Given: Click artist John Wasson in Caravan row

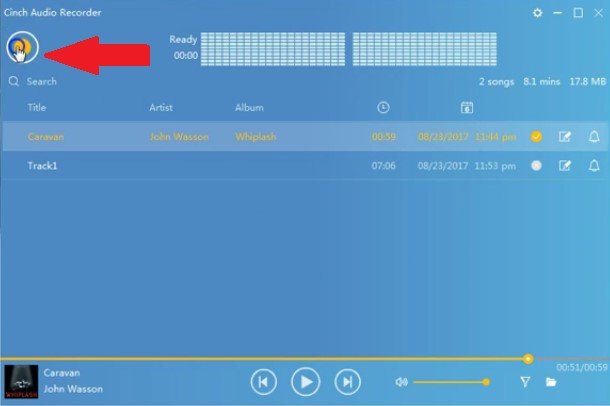Looking at the screenshot, I should tap(179, 136).
